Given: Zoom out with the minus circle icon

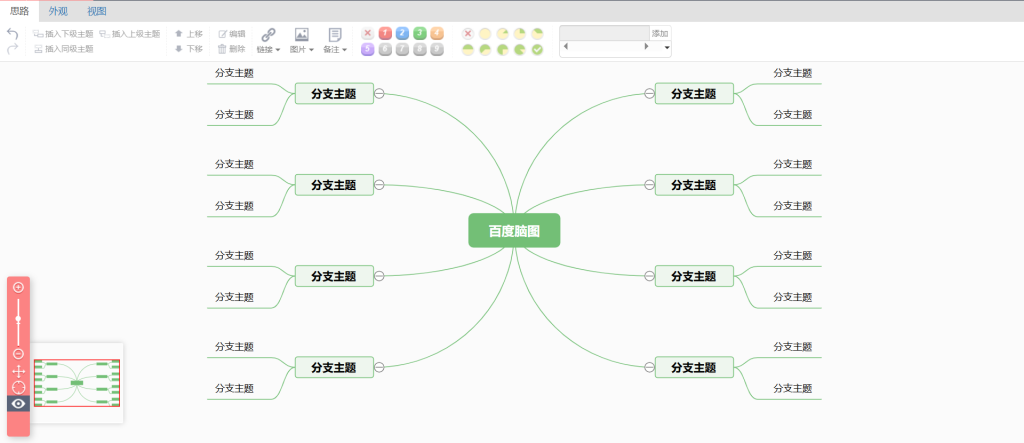Looking at the screenshot, I should pos(18,354).
